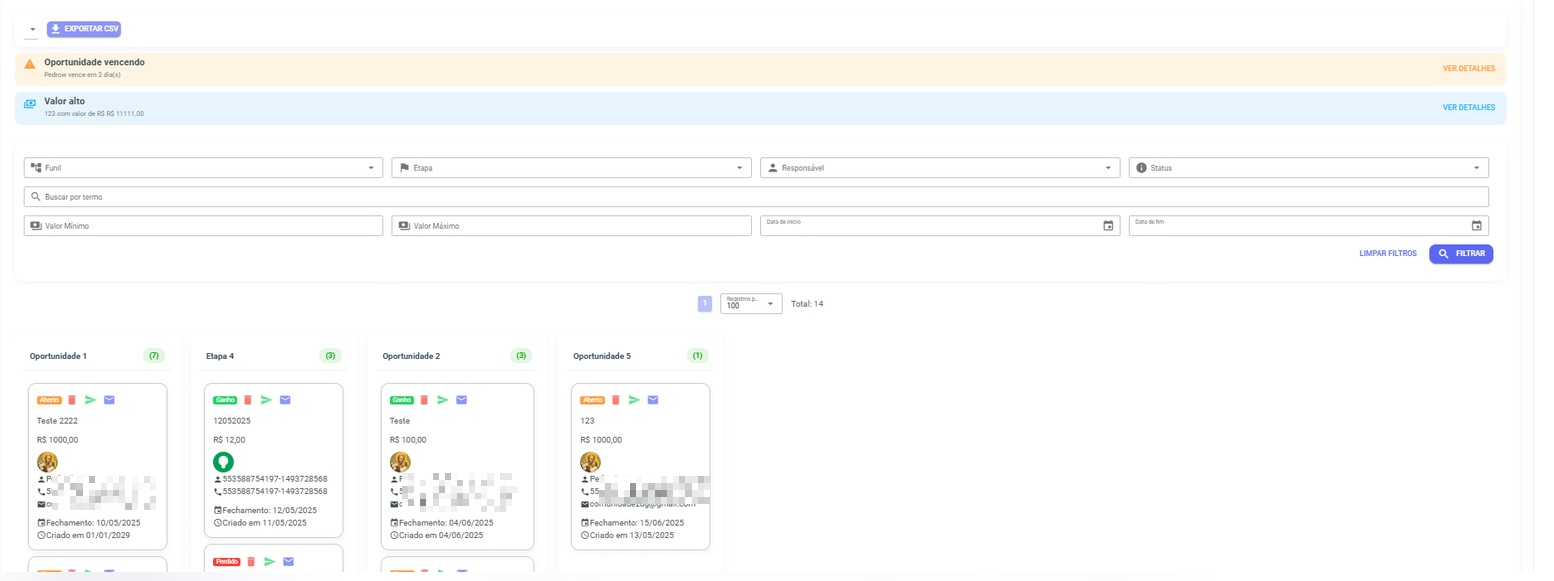View details of 'Oportunidade vencendo' alert
The height and width of the screenshot is (581, 1554).
pos(1468,69)
